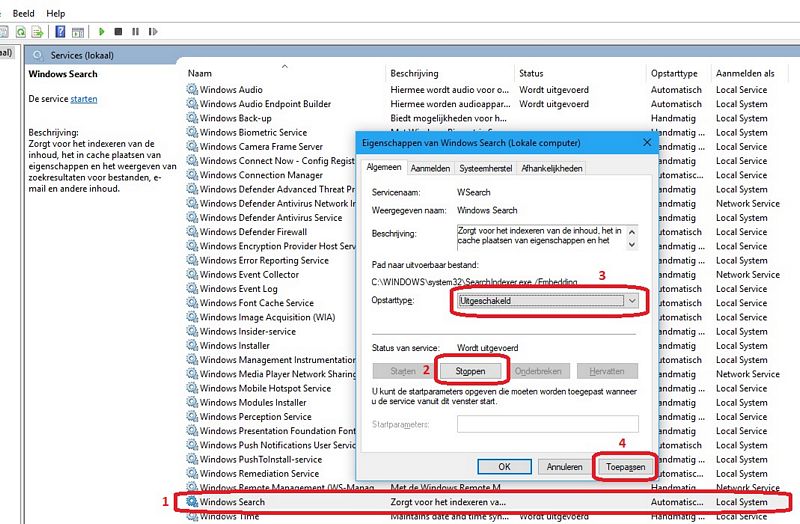Screen dimensions: 800x524
Task: Click the Toepassen button
Action: coord(626,467)
